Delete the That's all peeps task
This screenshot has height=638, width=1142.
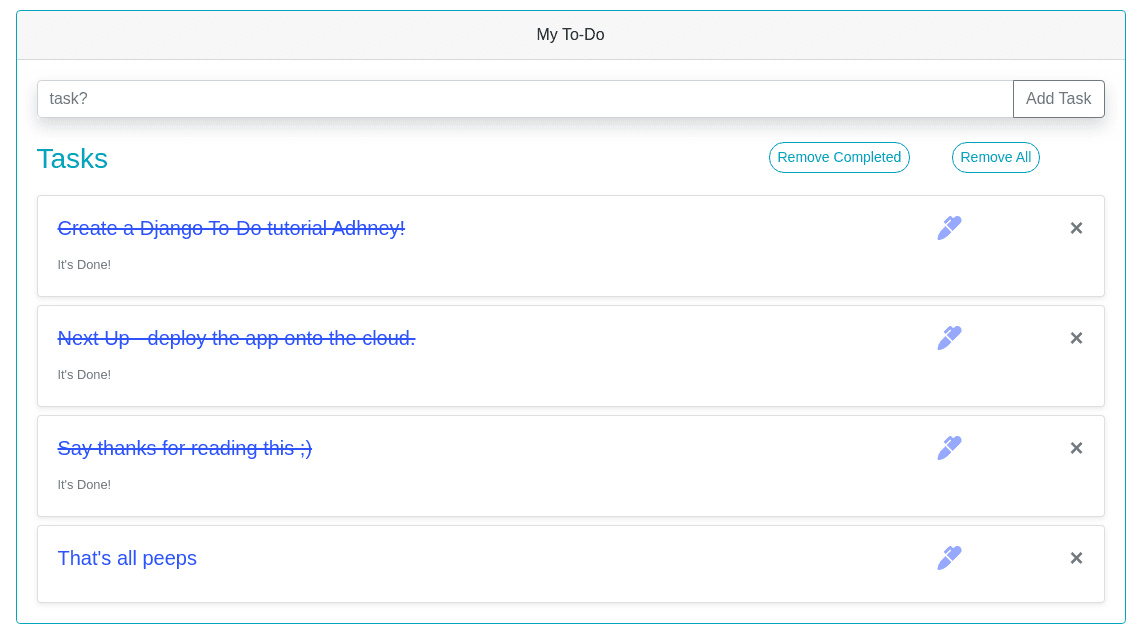click(1076, 558)
